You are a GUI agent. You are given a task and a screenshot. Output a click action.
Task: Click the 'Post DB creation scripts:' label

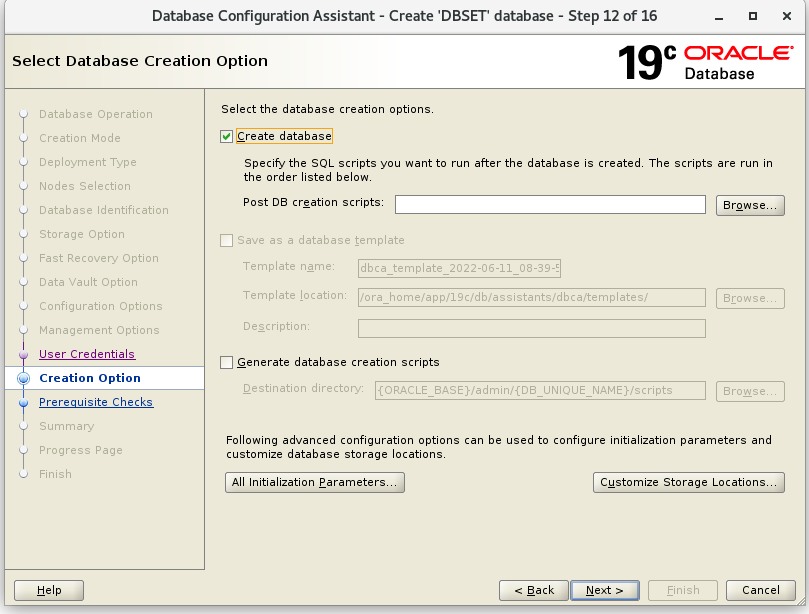pos(313,202)
